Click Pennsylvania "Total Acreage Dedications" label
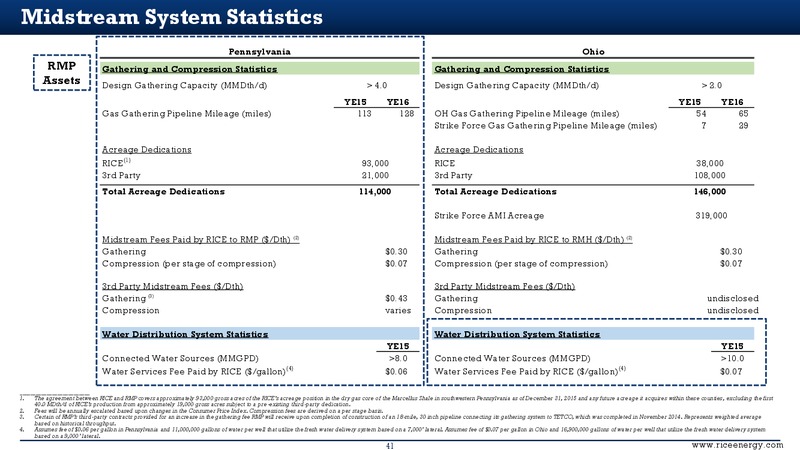800x450 pixels. point(163,191)
